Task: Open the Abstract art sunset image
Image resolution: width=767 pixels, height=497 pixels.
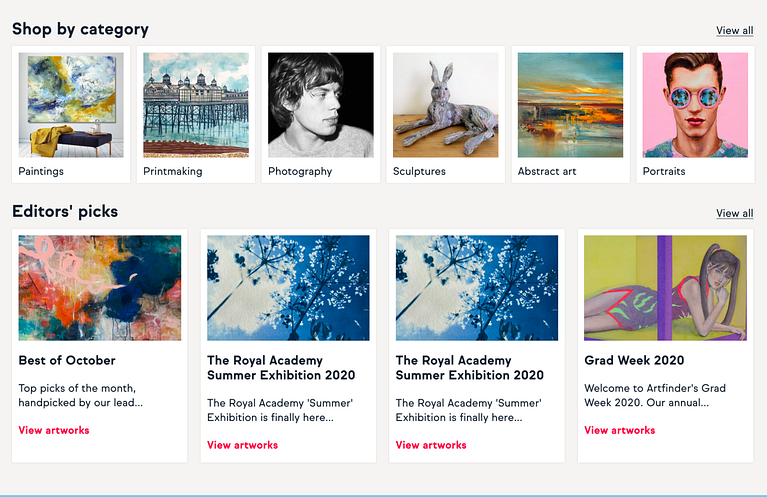Action: click(x=570, y=105)
